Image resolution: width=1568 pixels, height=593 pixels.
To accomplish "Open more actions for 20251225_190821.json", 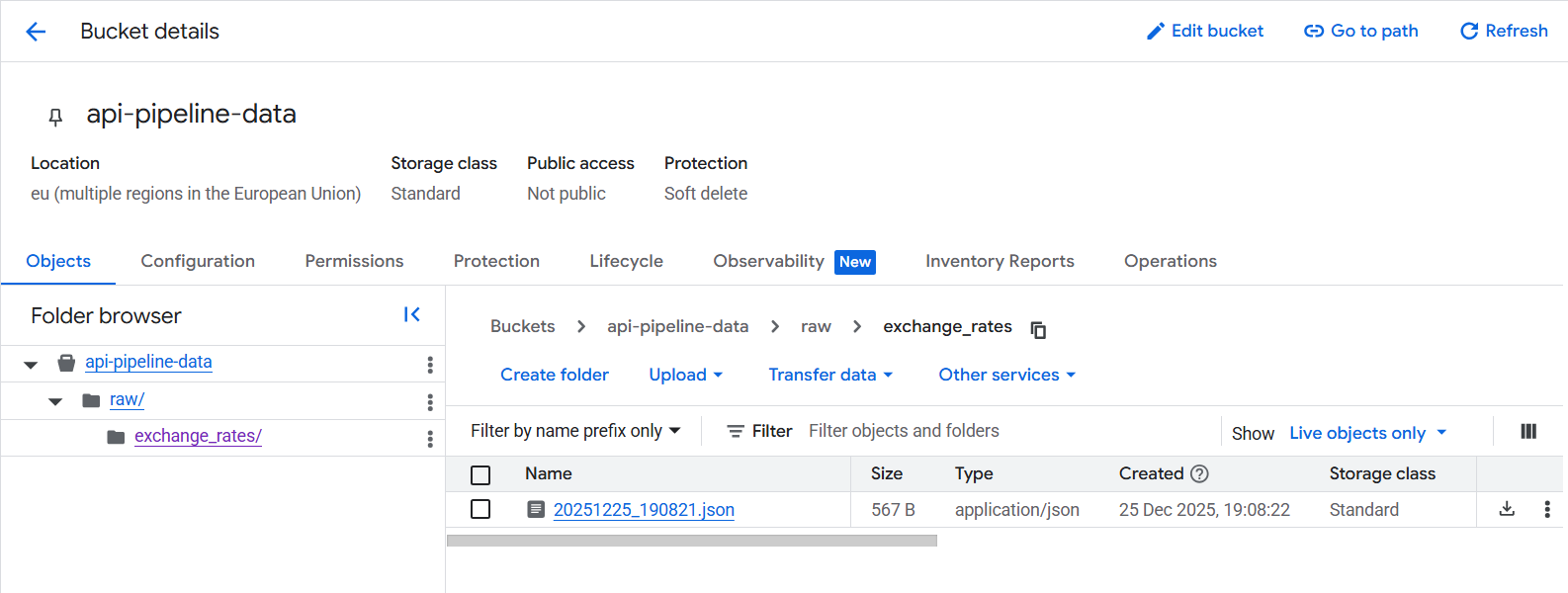I will (1546, 509).
